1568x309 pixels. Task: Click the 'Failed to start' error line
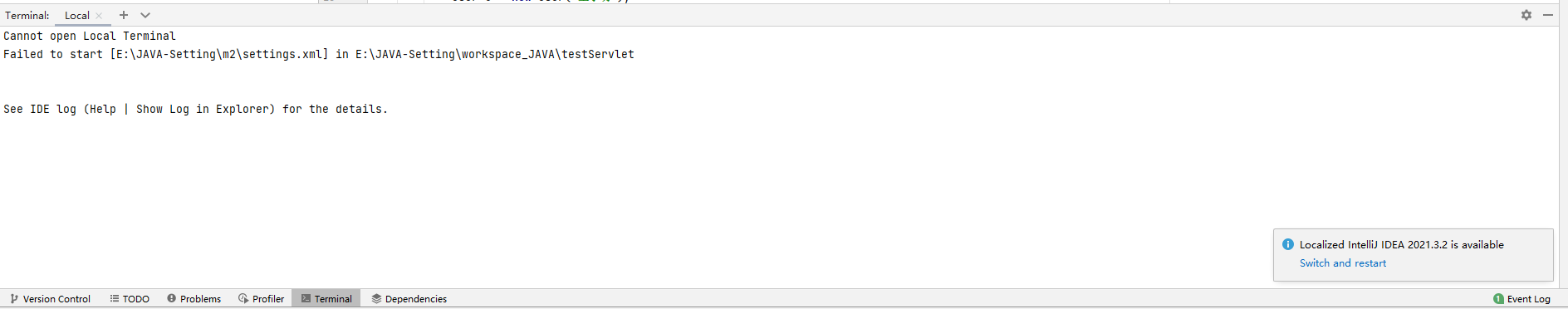pos(319,55)
